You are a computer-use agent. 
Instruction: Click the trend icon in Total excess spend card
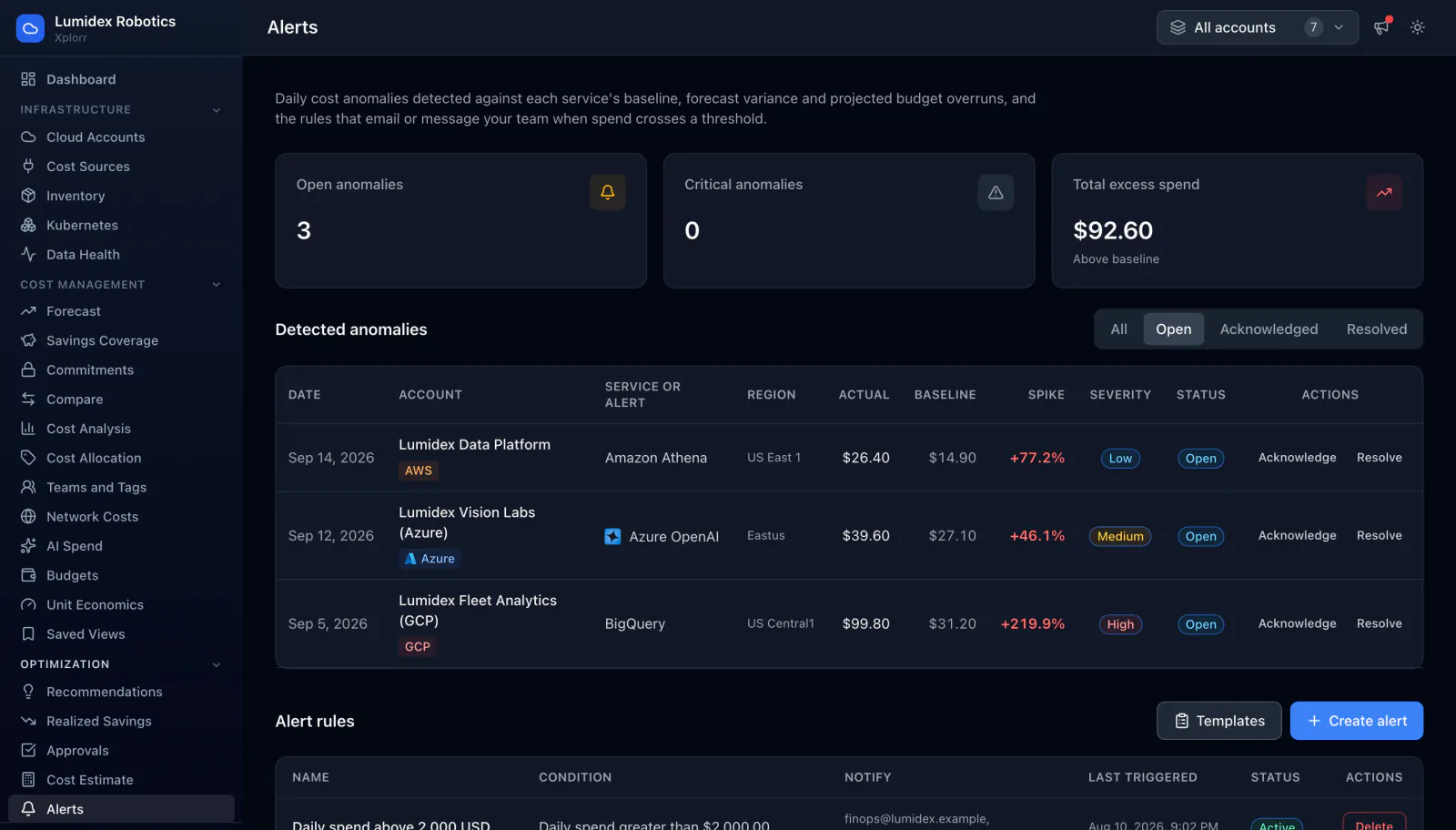coord(1384,192)
